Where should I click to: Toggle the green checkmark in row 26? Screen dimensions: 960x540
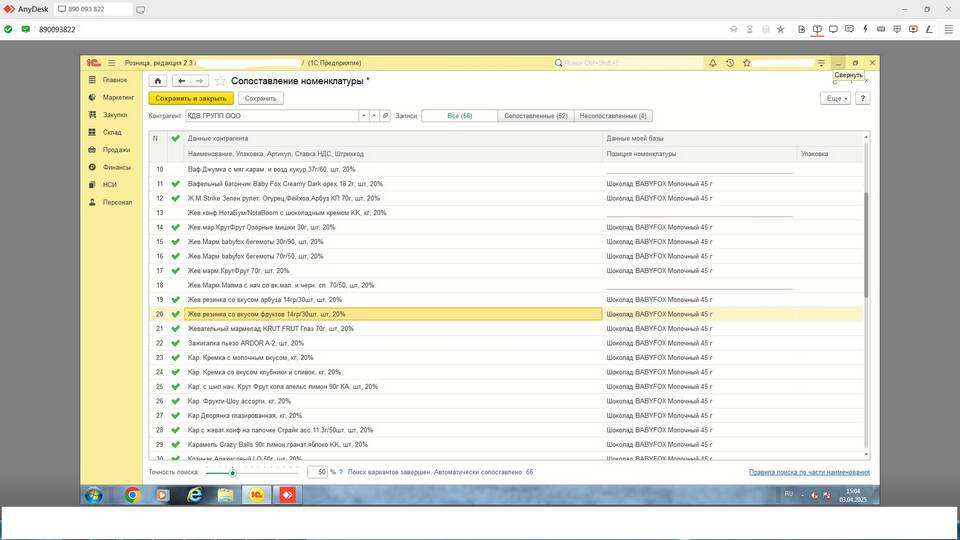click(x=176, y=401)
